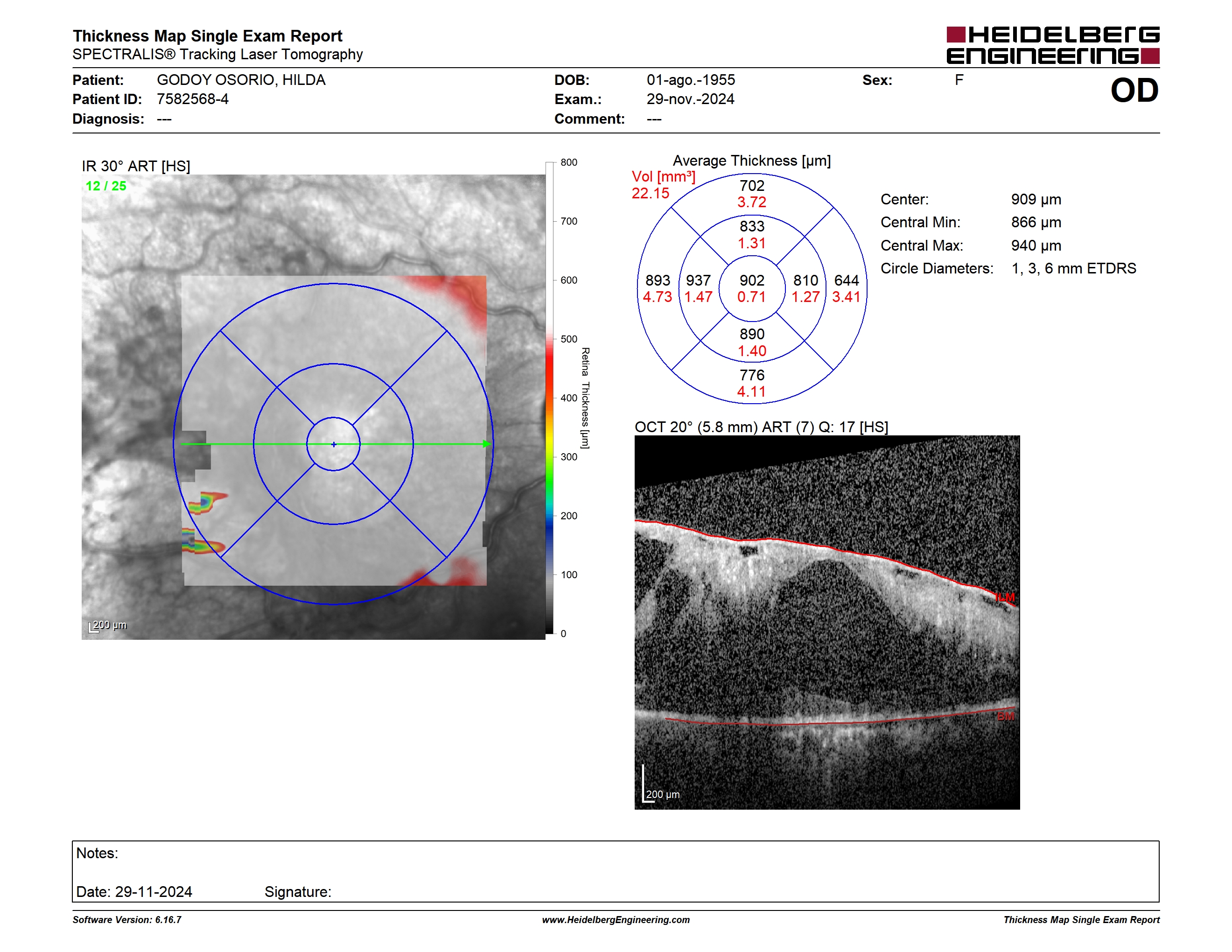Click the Heidelberg Engineering logo

click(1053, 45)
